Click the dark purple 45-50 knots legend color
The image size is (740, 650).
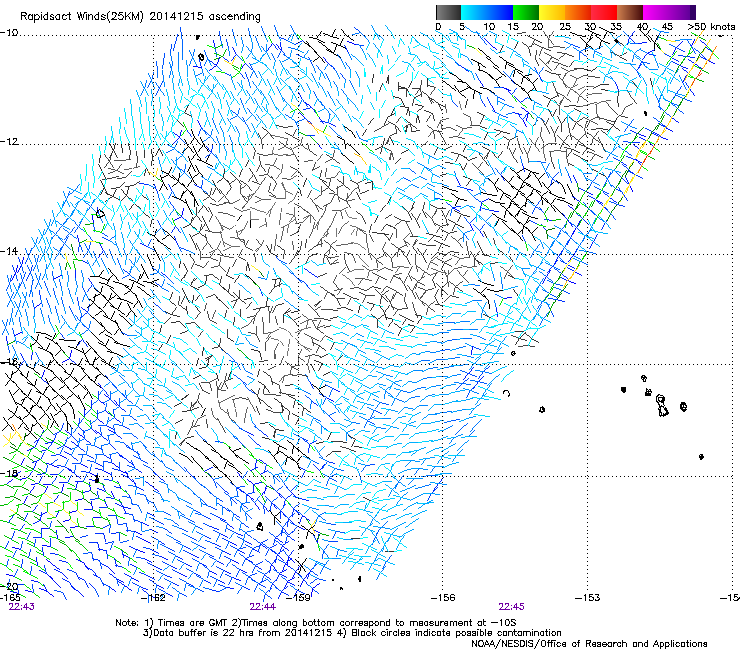(x=682, y=12)
